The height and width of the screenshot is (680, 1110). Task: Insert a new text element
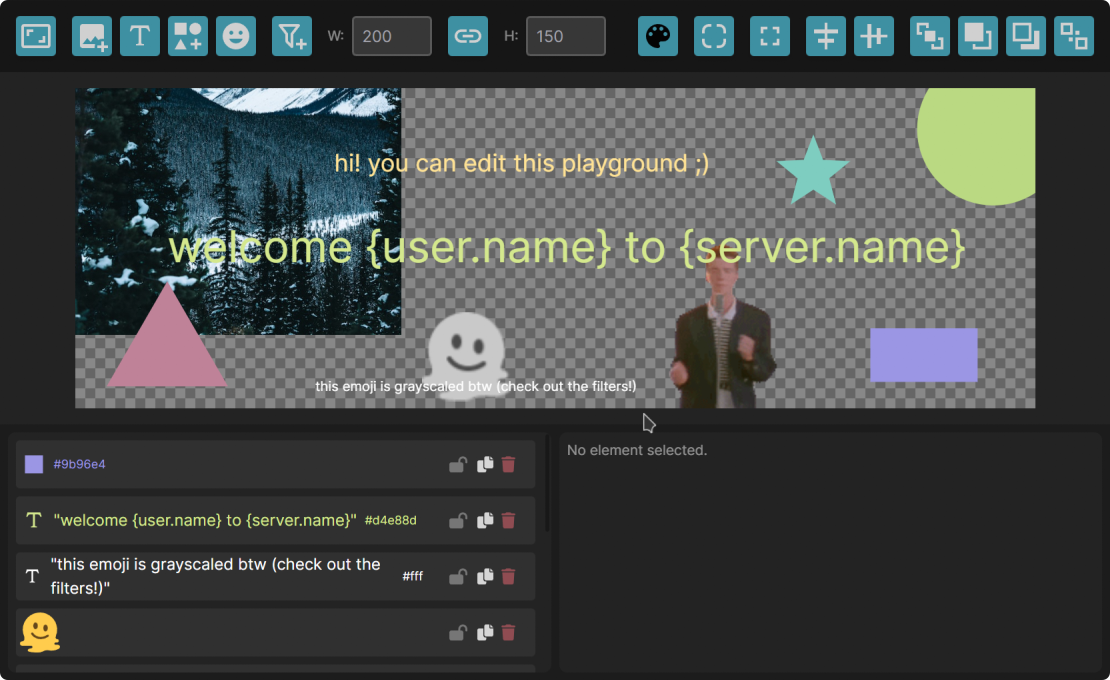139,36
